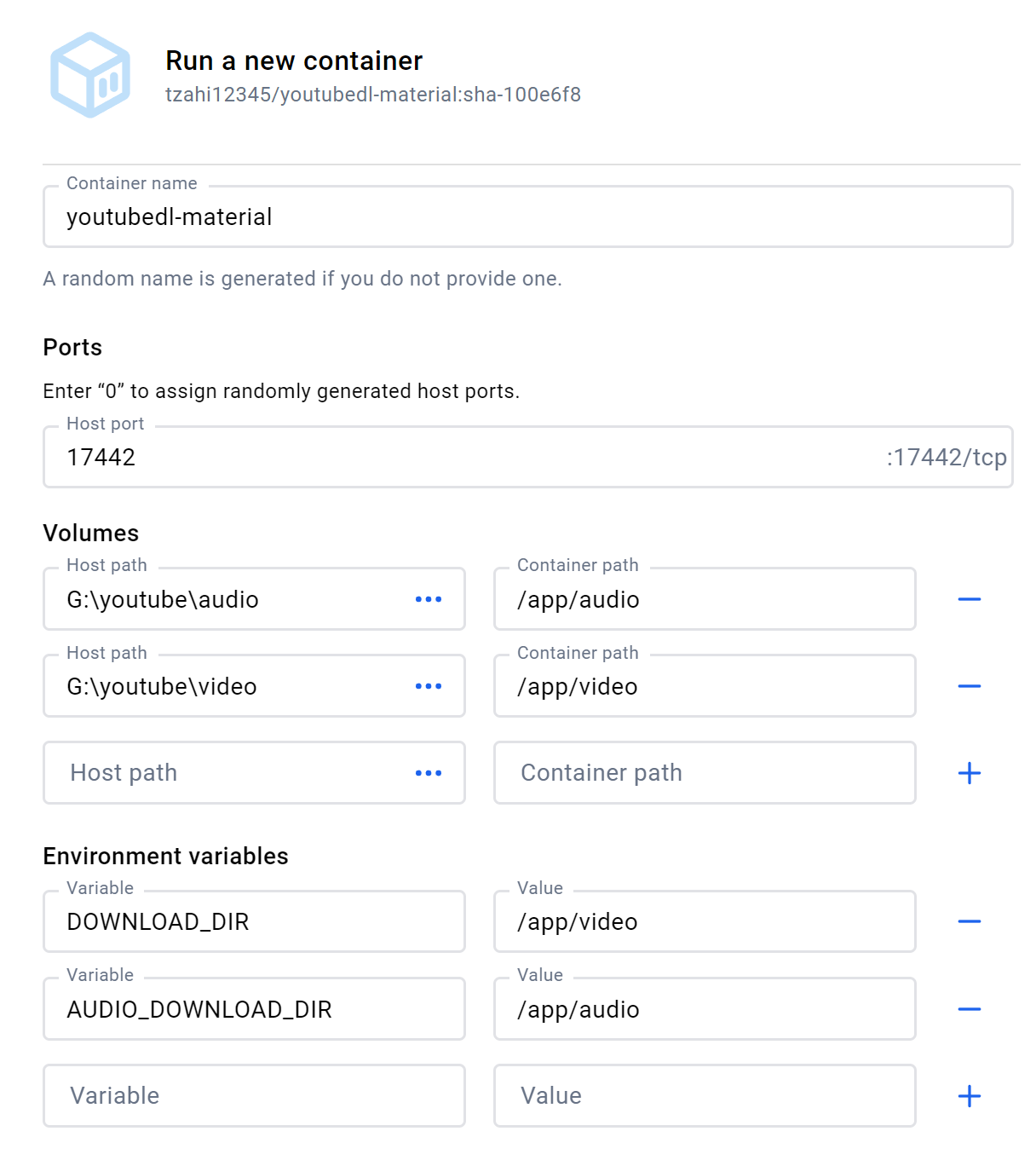Edit the DOWNLOAD_DIR variable name field

[253, 922]
